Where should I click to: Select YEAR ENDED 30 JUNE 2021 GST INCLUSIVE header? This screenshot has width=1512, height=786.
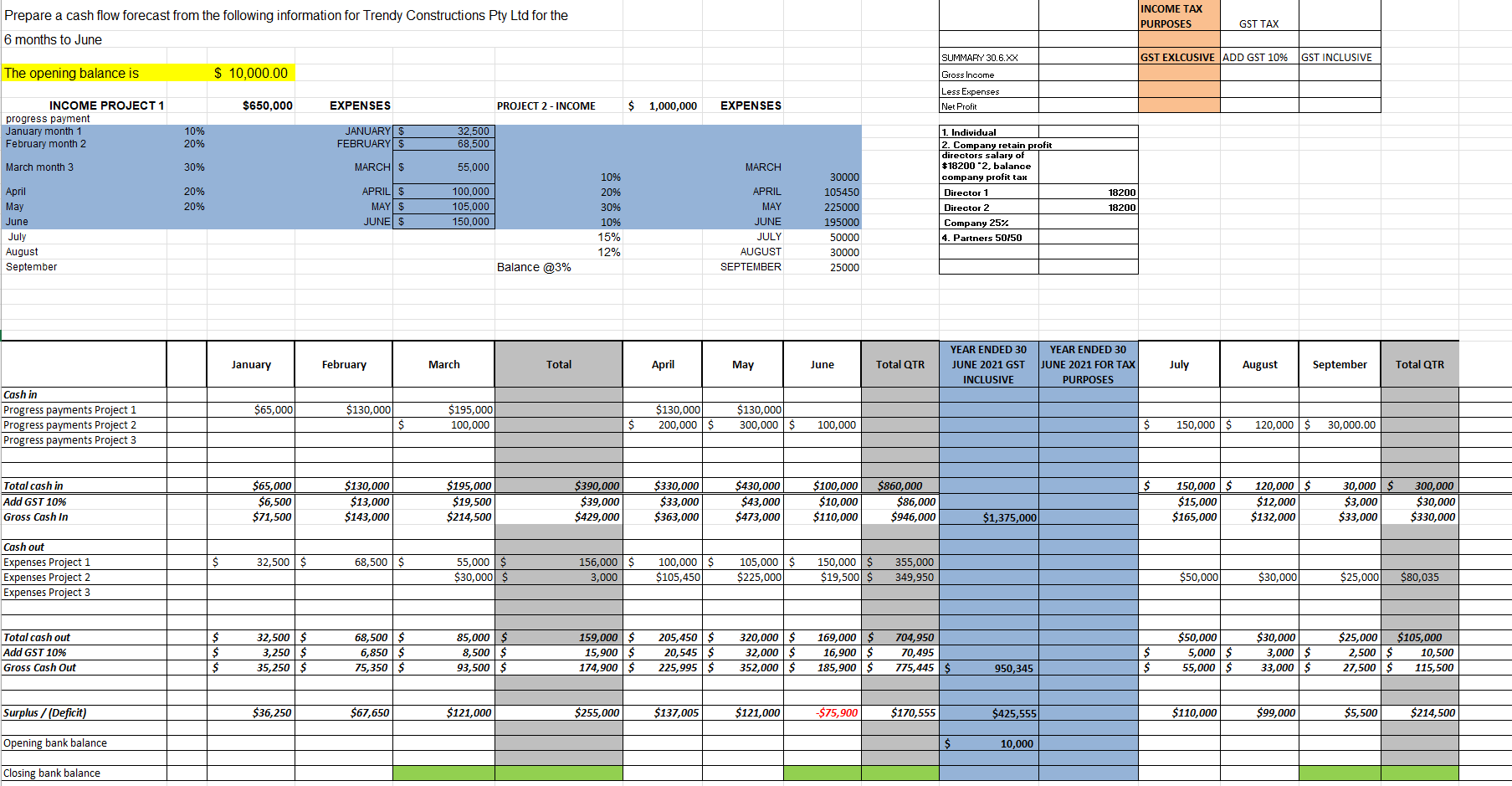[x=989, y=363]
